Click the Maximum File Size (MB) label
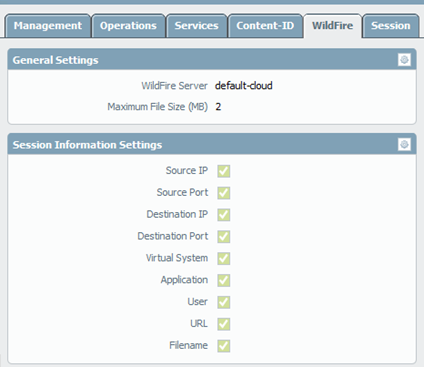This screenshot has width=424, height=367. pos(157,107)
